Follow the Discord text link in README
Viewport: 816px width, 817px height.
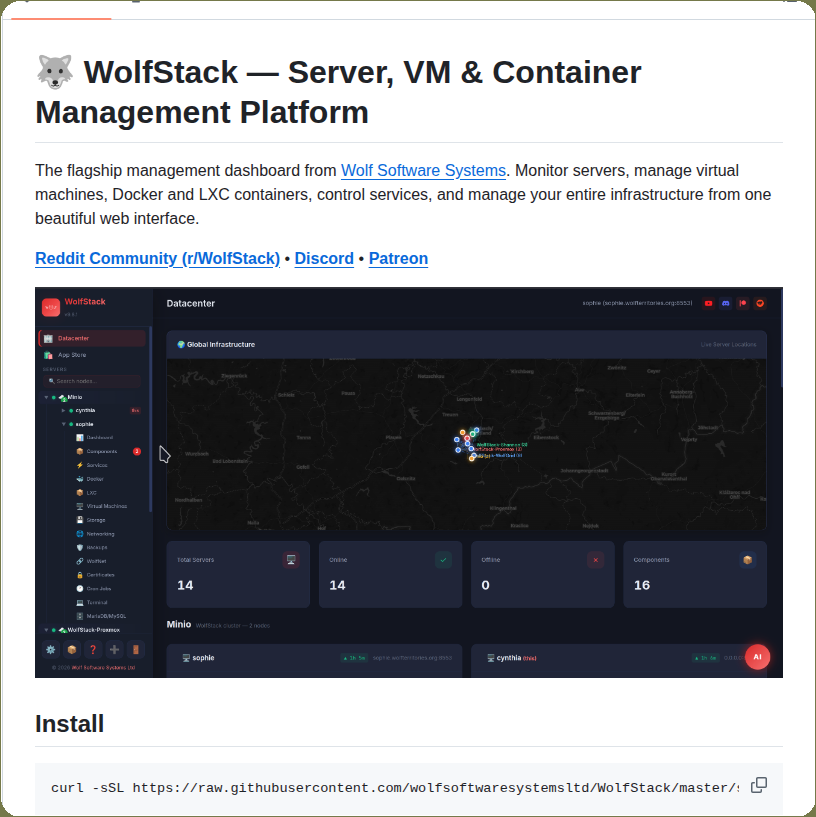pos(324,258)
